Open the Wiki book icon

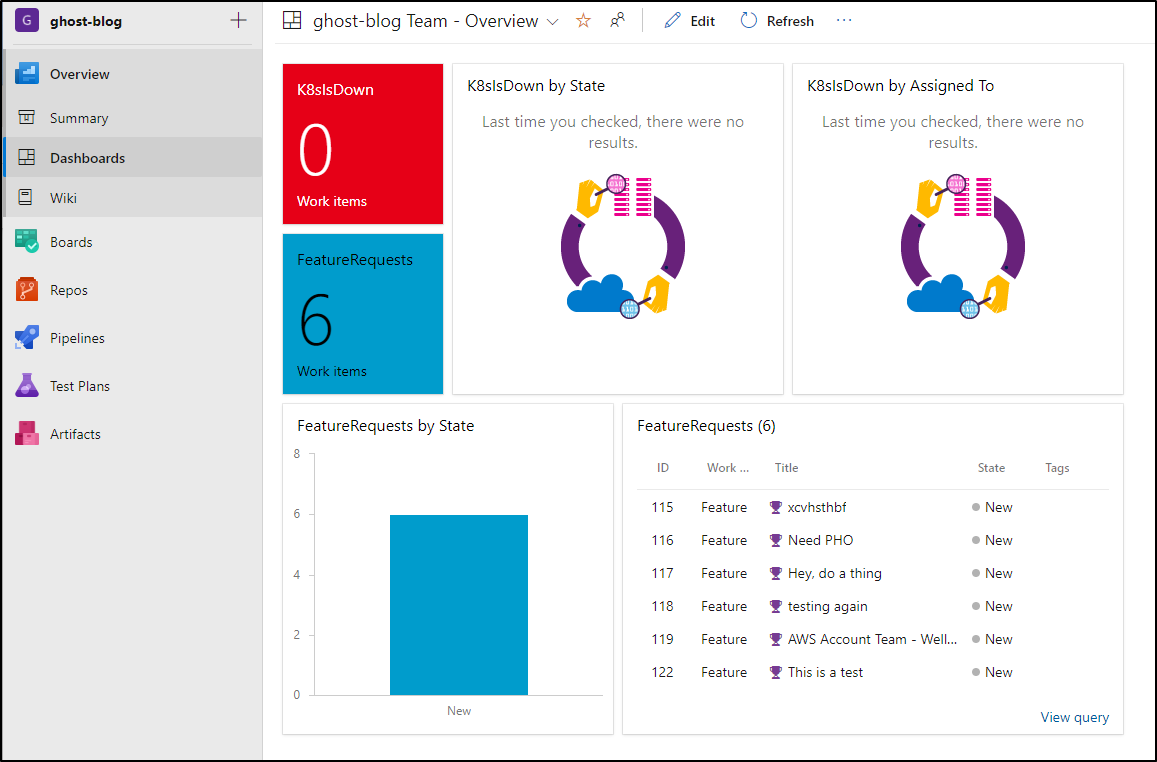click(26, 198)
